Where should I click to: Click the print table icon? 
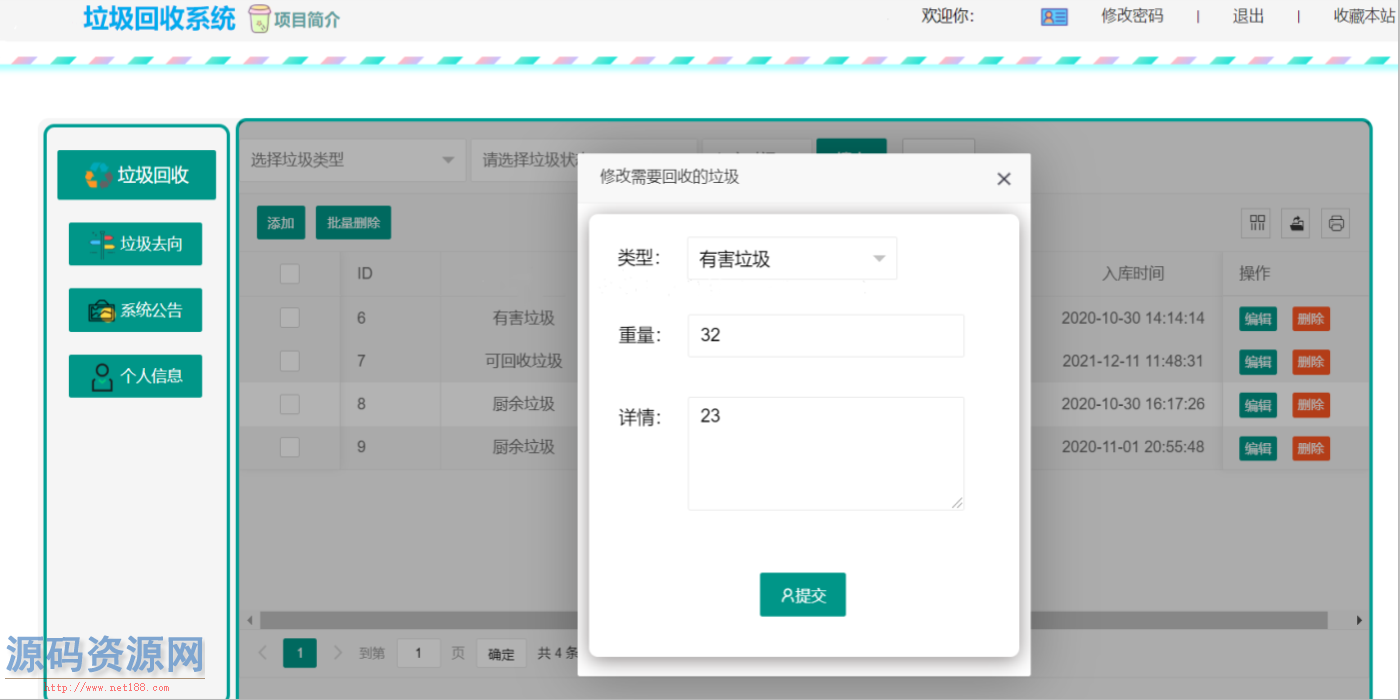1336,223
